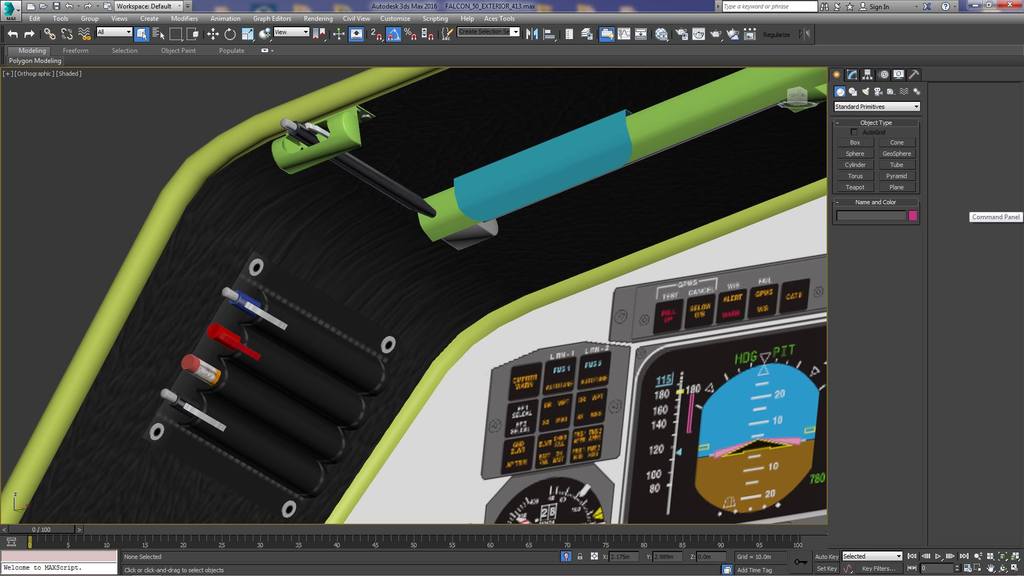The height and width of the screenshot is (576, 1024).
Task: Select the Move transform tool
Action: 213,34
